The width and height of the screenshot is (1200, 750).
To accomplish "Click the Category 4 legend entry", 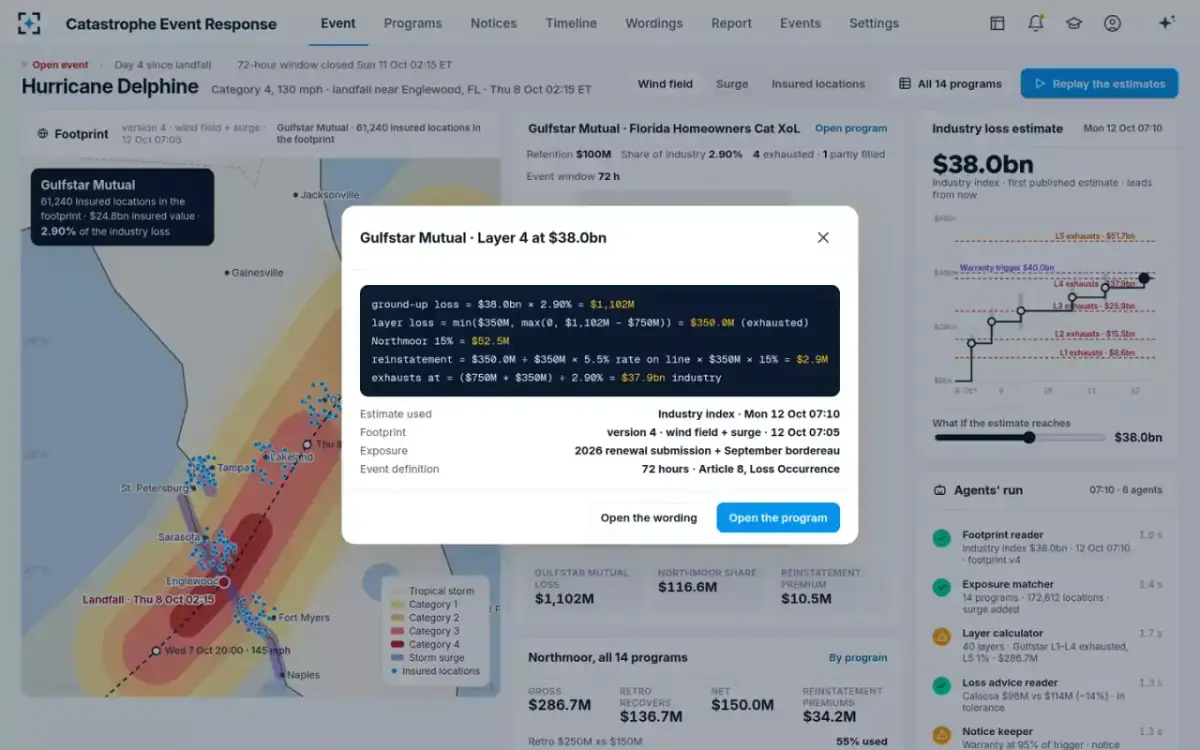I will (x=425, y=645).
